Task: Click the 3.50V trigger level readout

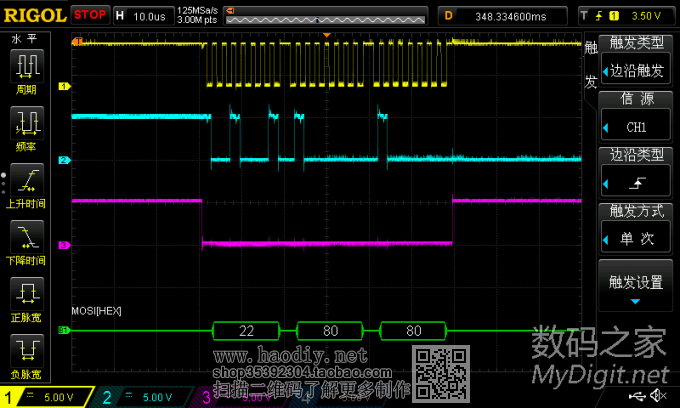Action: click(627, 15)
